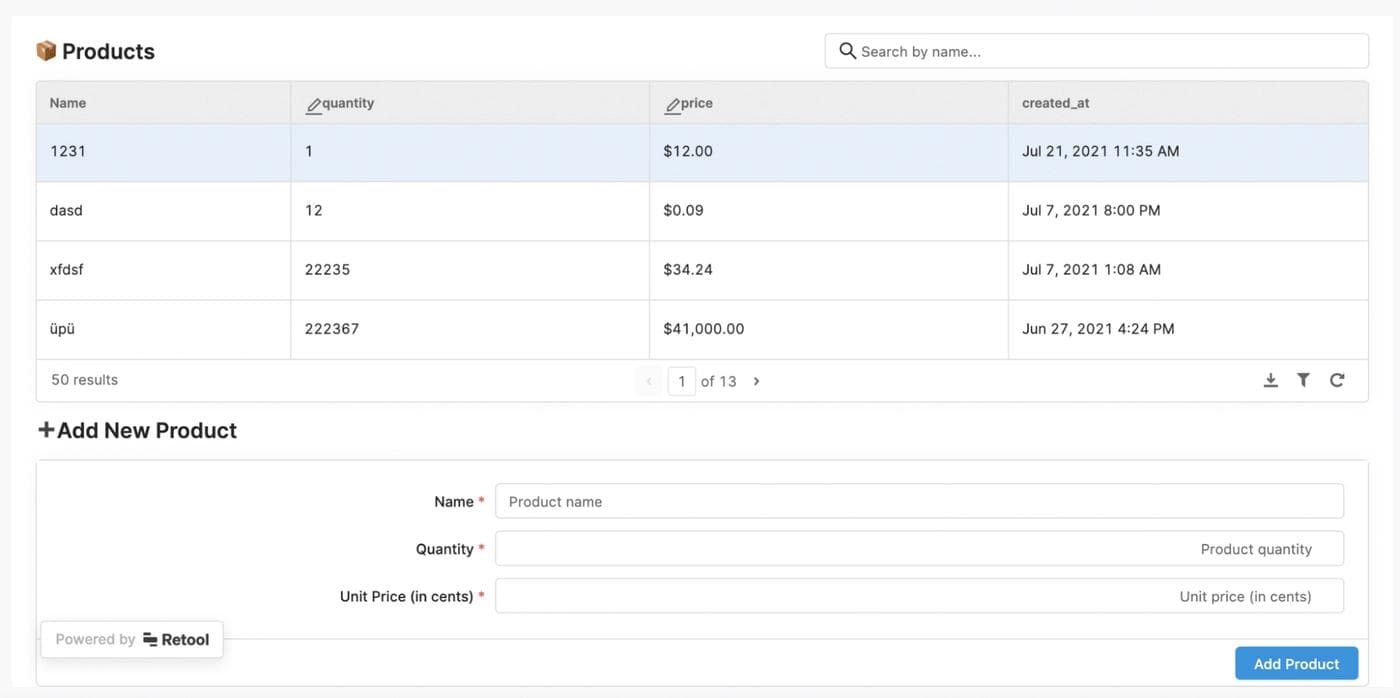Open the Powered by Retool link
Viewport: 1400px width, 698px height.
point(132,639)
